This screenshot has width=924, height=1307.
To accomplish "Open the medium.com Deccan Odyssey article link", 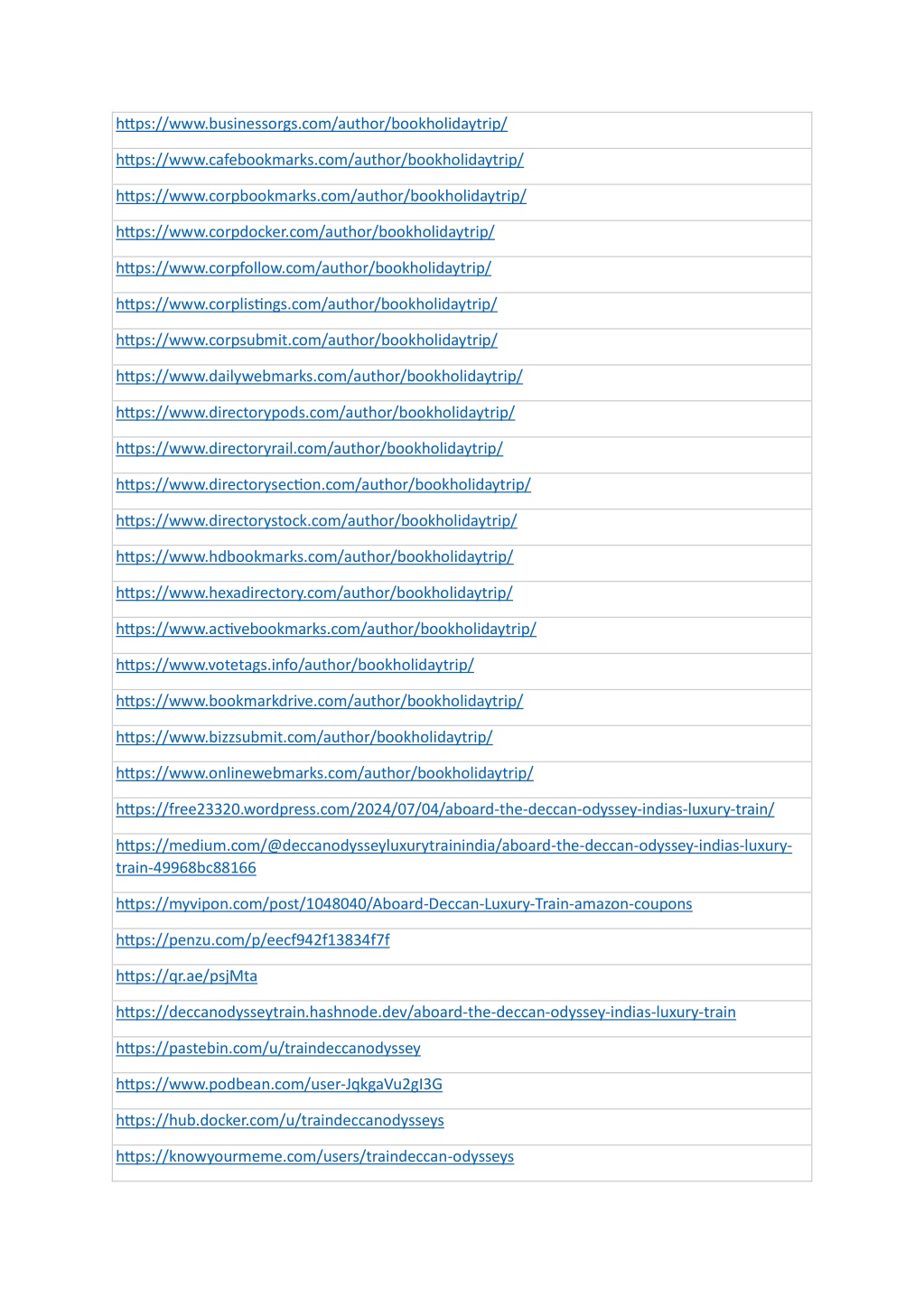I will click(x=453, y=857).
